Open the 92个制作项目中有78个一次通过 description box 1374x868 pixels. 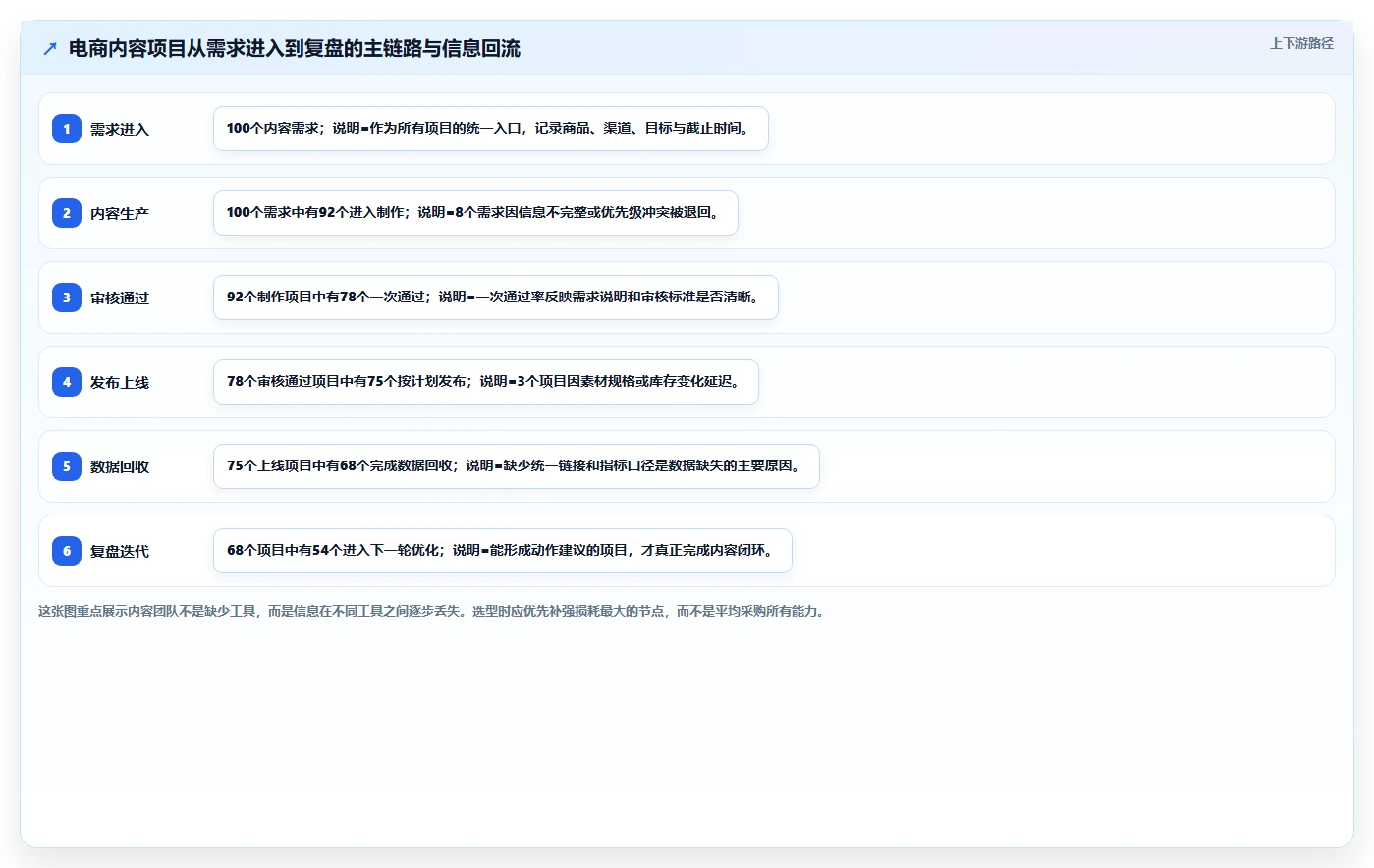(496, 298)
